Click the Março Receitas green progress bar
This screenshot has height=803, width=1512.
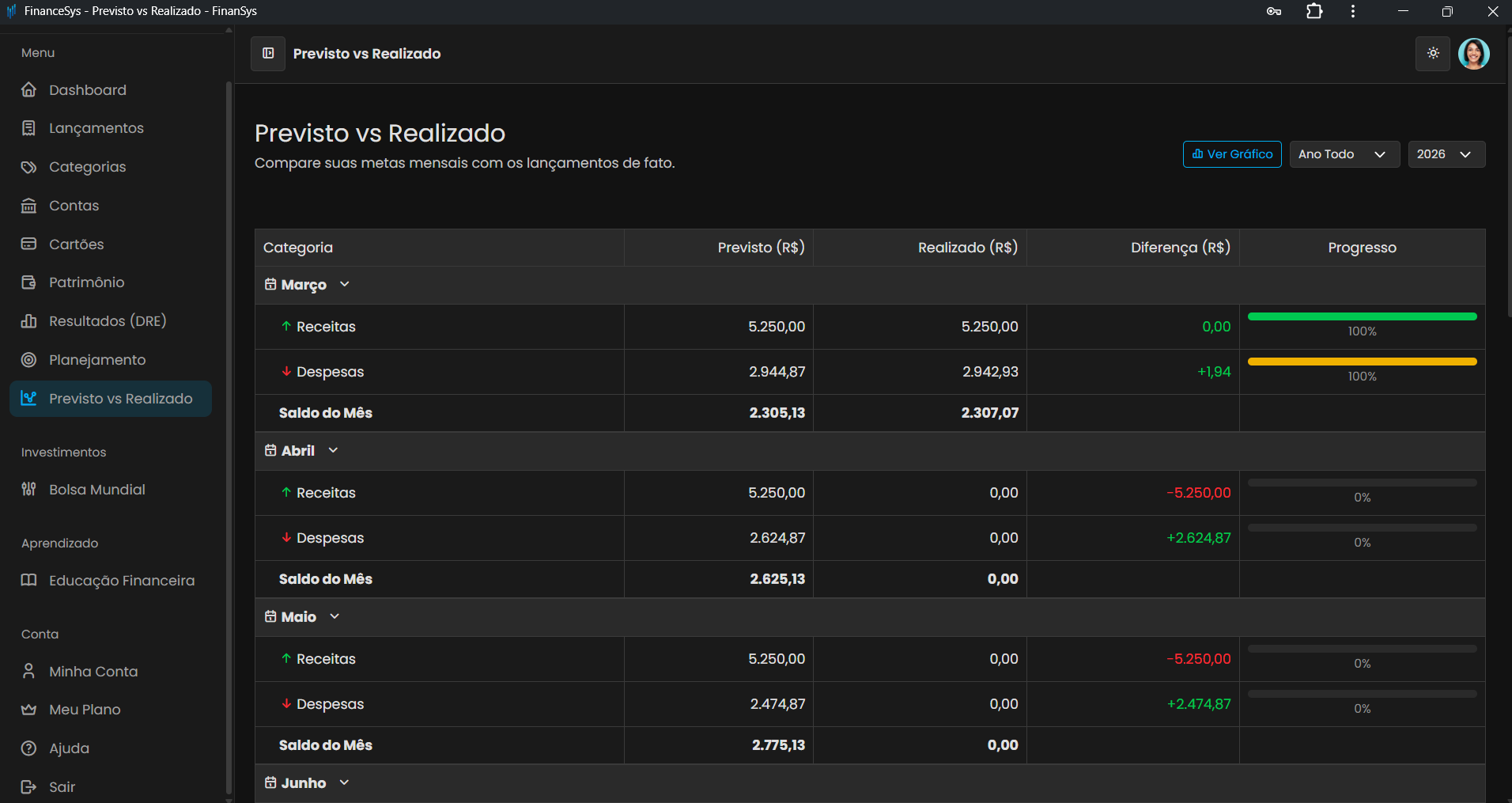point(1362,316)
